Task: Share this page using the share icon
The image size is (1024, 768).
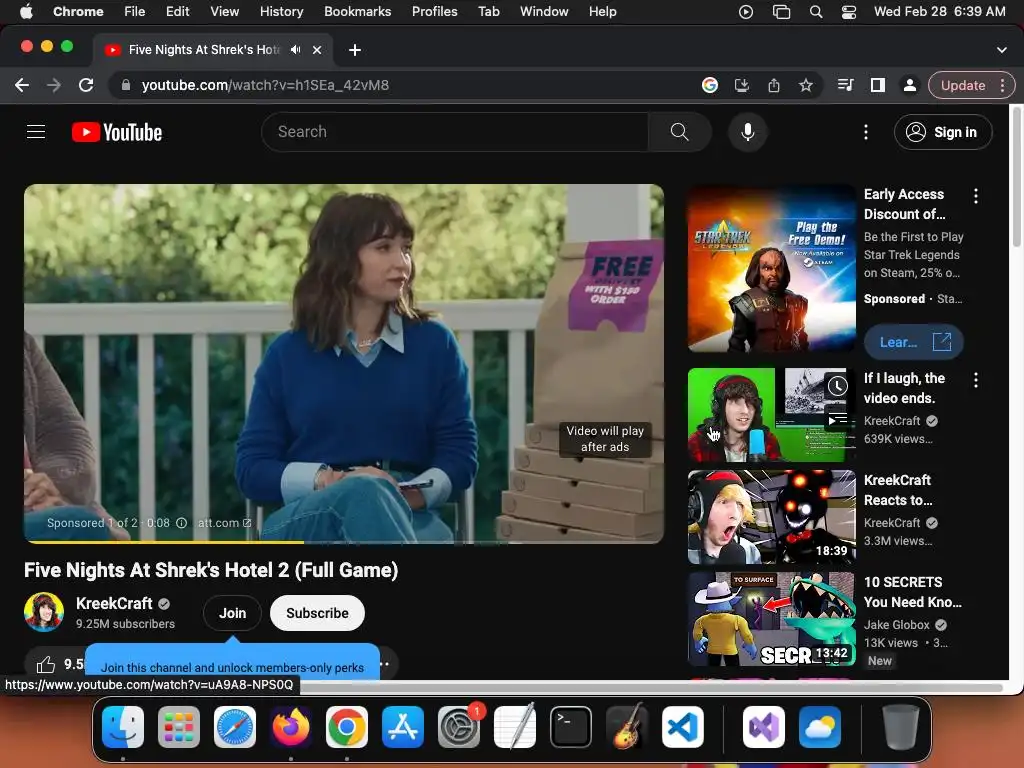Action: point(774,85)
